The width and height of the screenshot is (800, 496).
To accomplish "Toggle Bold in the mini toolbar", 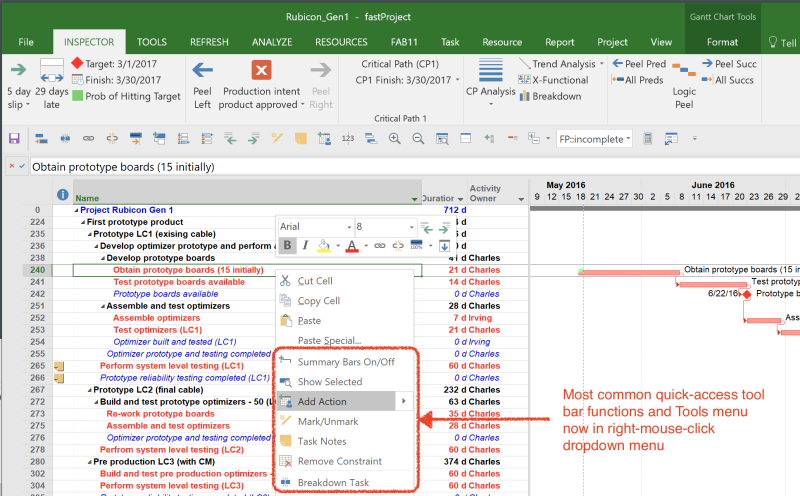I will pos(287,245).
